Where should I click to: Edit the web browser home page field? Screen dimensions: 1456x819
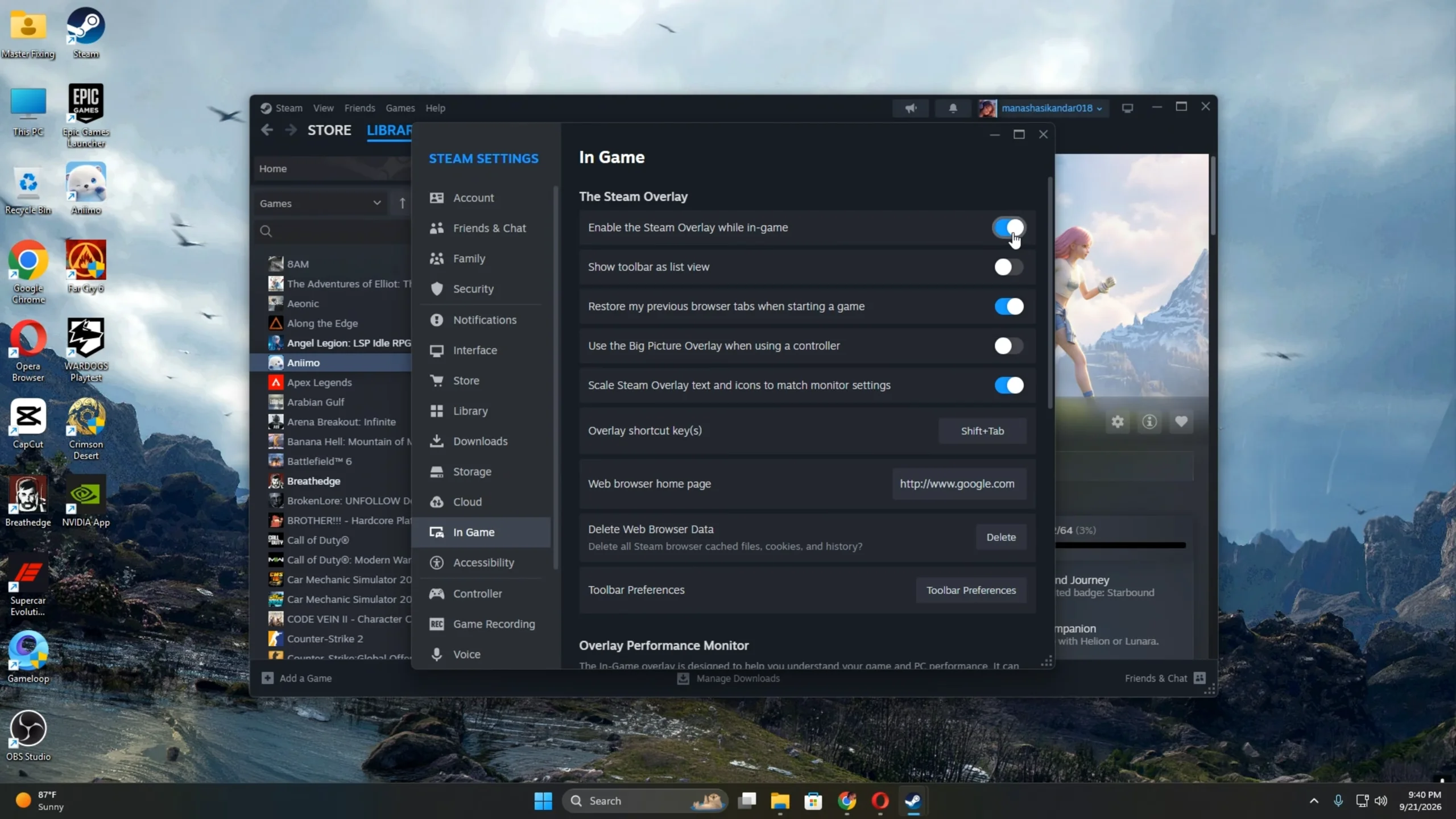coord(959,483)
